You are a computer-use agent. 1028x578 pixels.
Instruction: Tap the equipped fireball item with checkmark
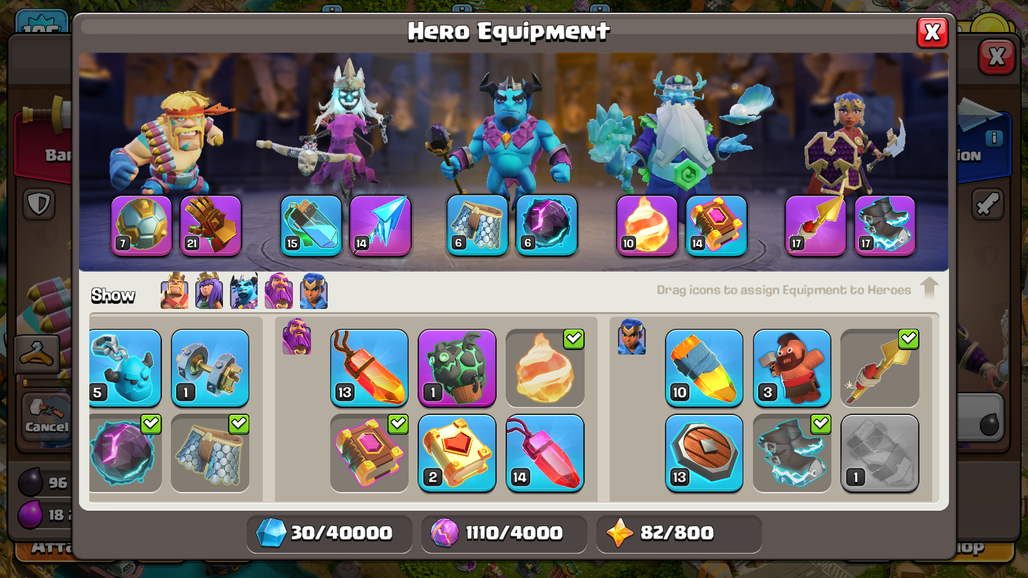point(545,368)
